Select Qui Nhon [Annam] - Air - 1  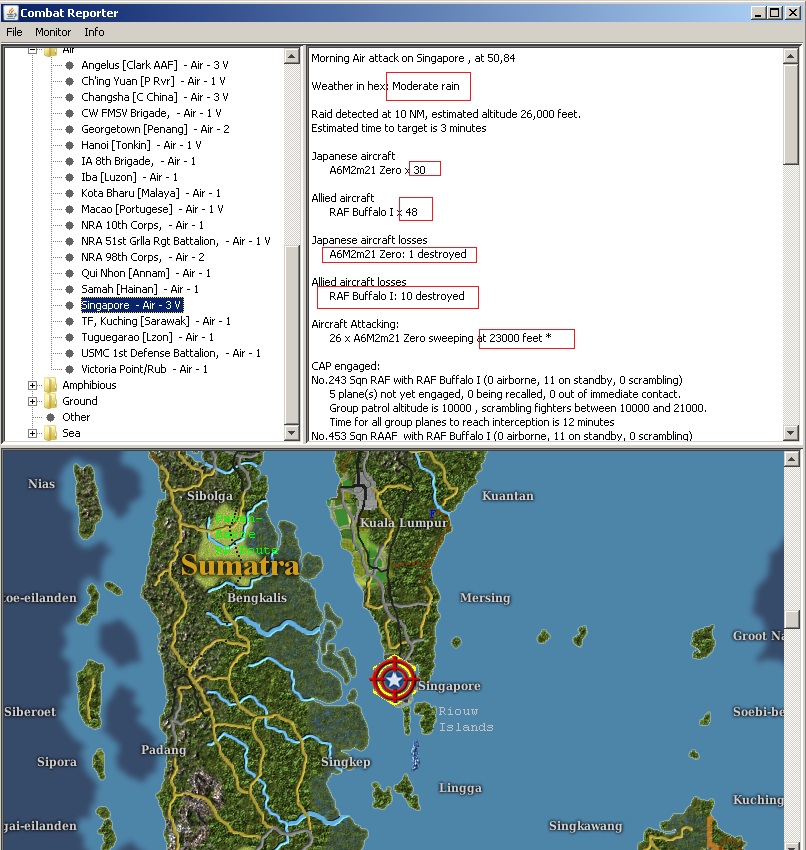click(x=146, y=273)
